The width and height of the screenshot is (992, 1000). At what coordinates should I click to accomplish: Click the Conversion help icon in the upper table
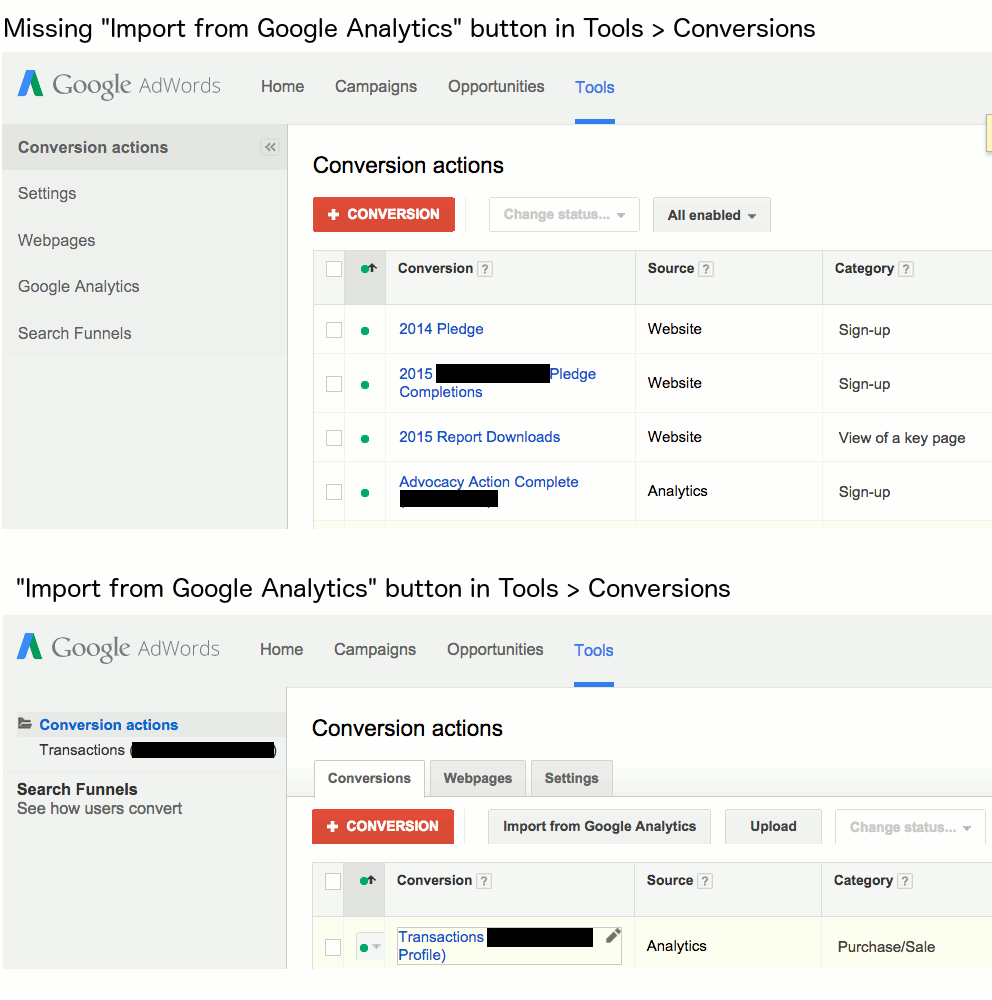[x=485, y=269]
